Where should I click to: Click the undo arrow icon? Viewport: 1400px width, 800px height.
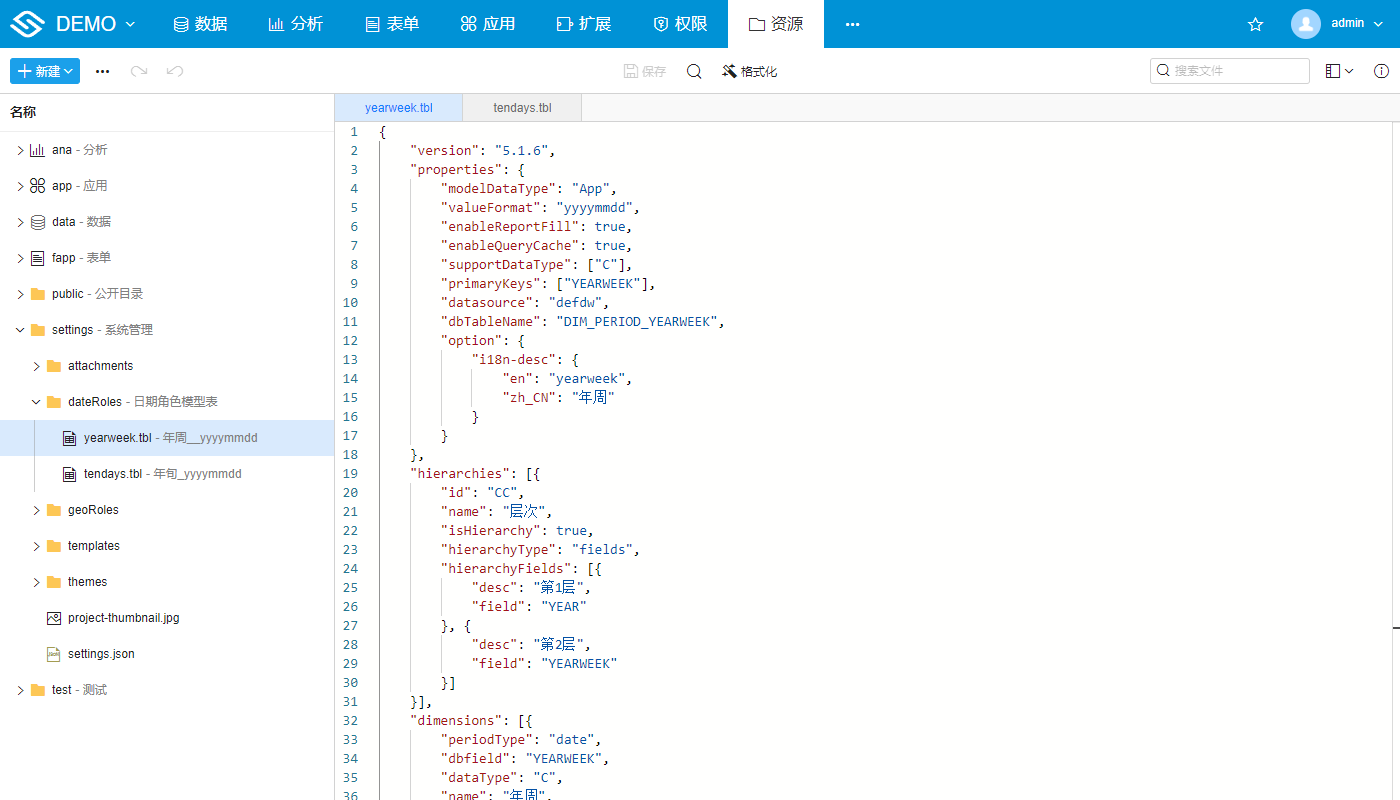[175, 71]
